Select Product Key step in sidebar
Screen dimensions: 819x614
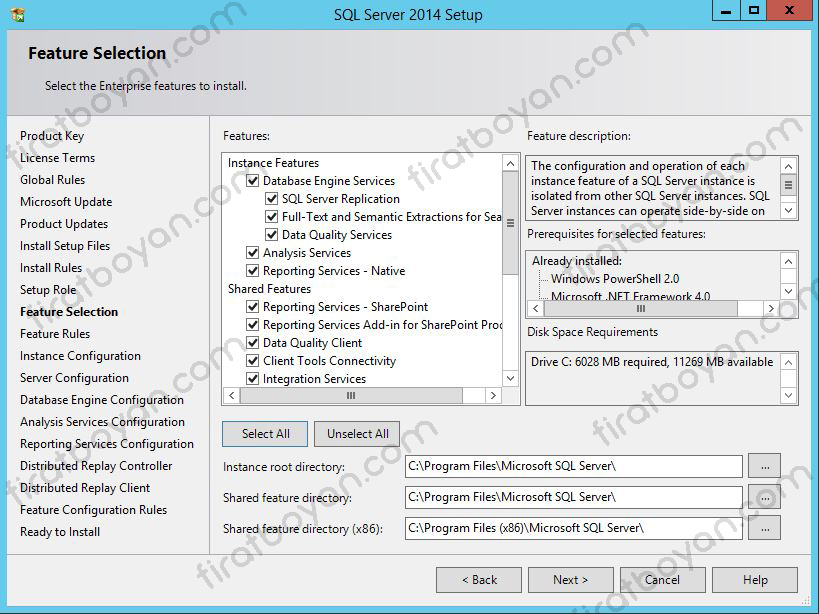pyautogui.click(x=52, y=136)
